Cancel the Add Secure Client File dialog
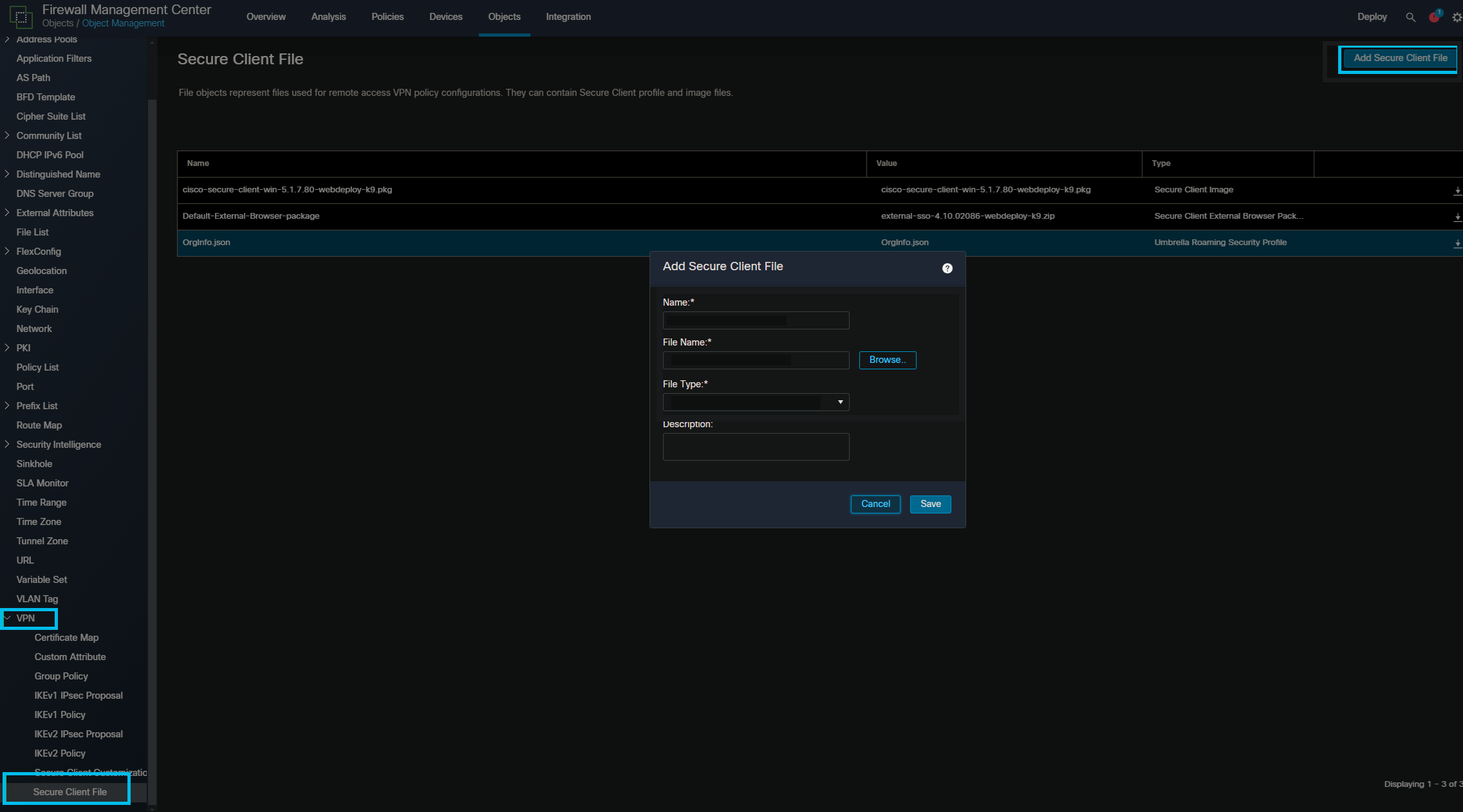1463x812 pixels. [x=875, y=504]
